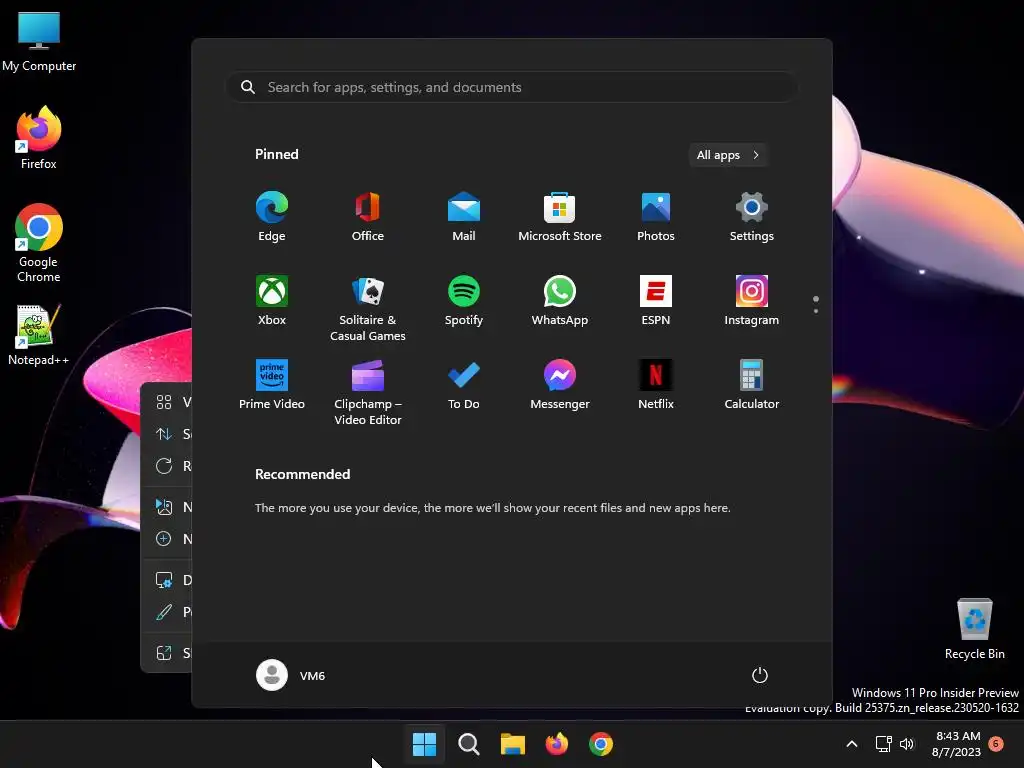1024x768 pixels.
Task: Click the Start menu search box
Action: pos(511,87)
